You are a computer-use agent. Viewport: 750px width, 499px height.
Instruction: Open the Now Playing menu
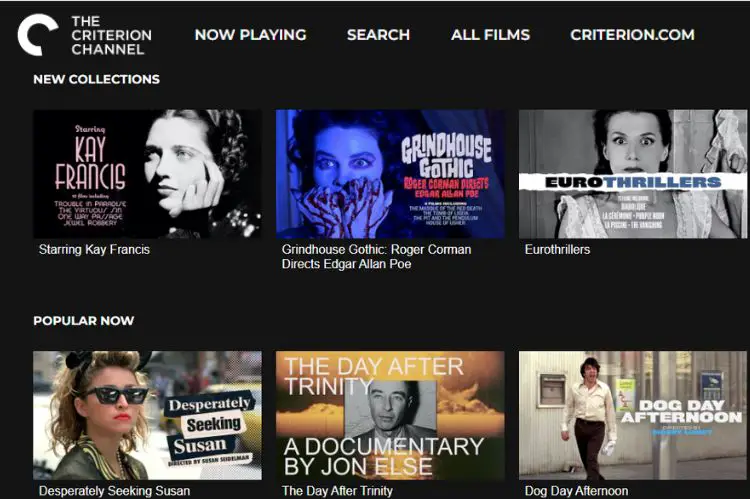[x=250, y=35]
